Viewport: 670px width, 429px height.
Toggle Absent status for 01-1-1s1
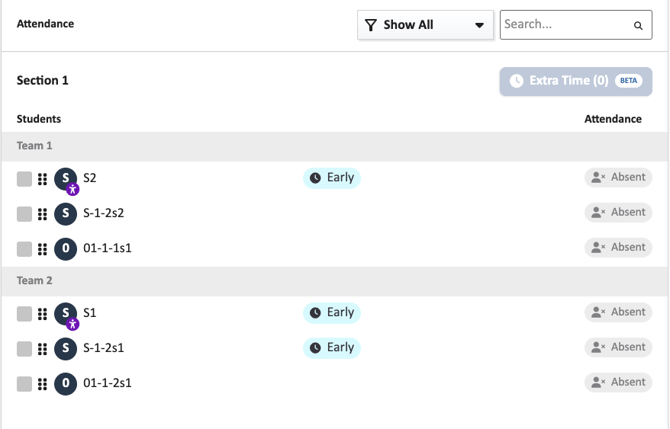[618, 247]
